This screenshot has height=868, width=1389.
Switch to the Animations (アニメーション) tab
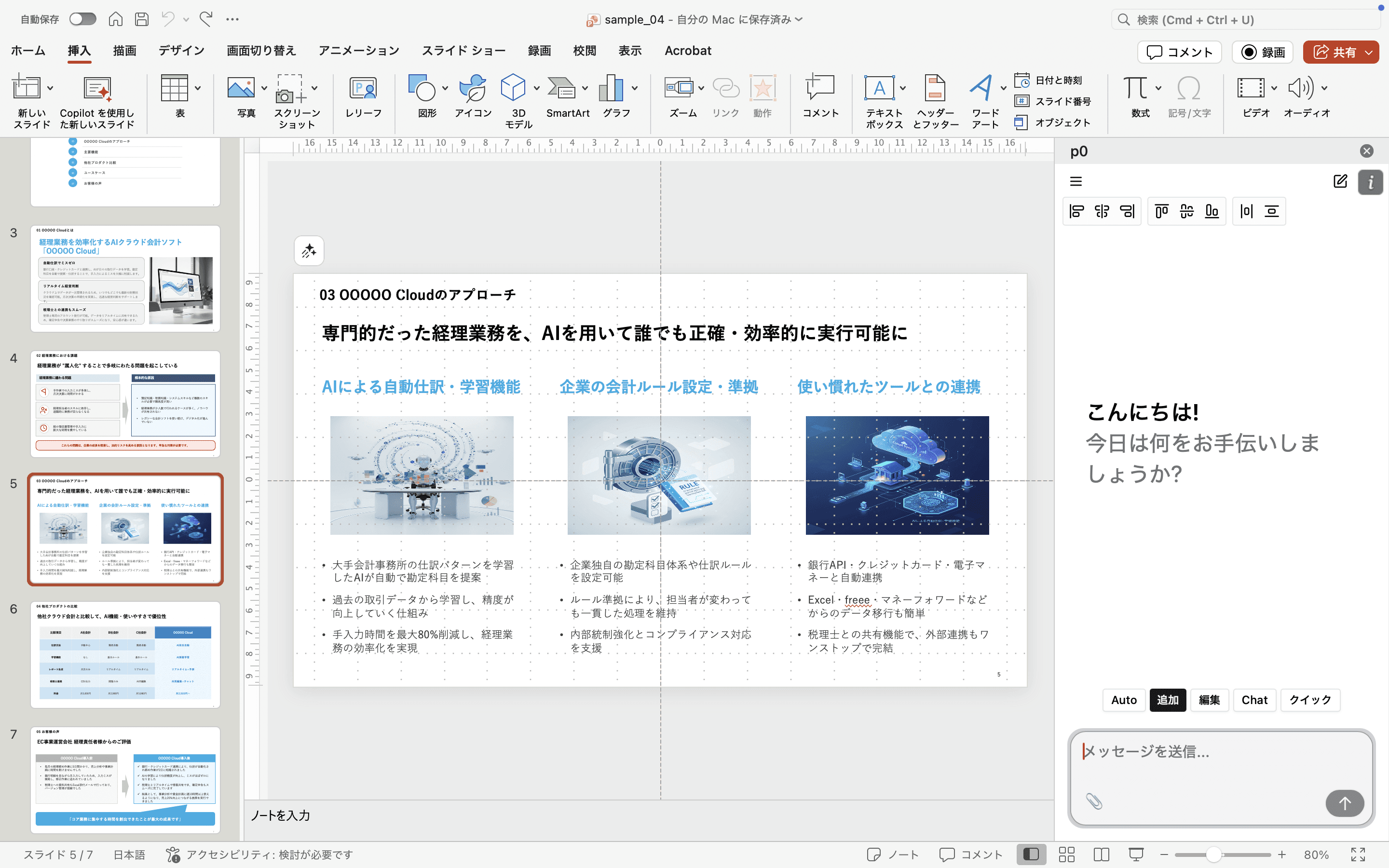coord(359,51)
